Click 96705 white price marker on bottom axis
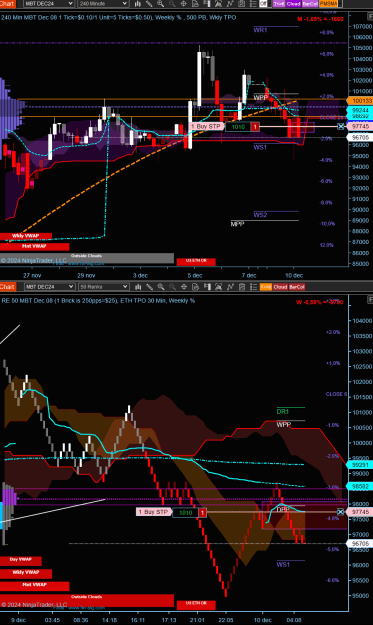The height and width of the screenshot is (625, 373). 360,543
